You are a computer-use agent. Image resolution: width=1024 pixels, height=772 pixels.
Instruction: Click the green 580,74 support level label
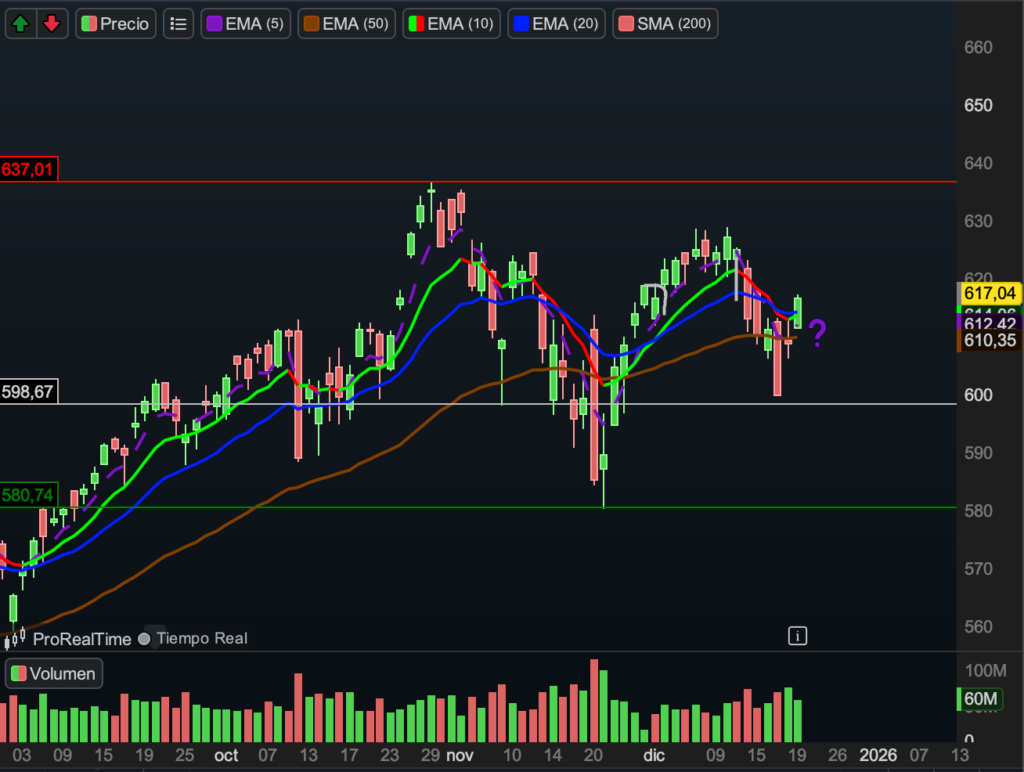pos(29,494)
